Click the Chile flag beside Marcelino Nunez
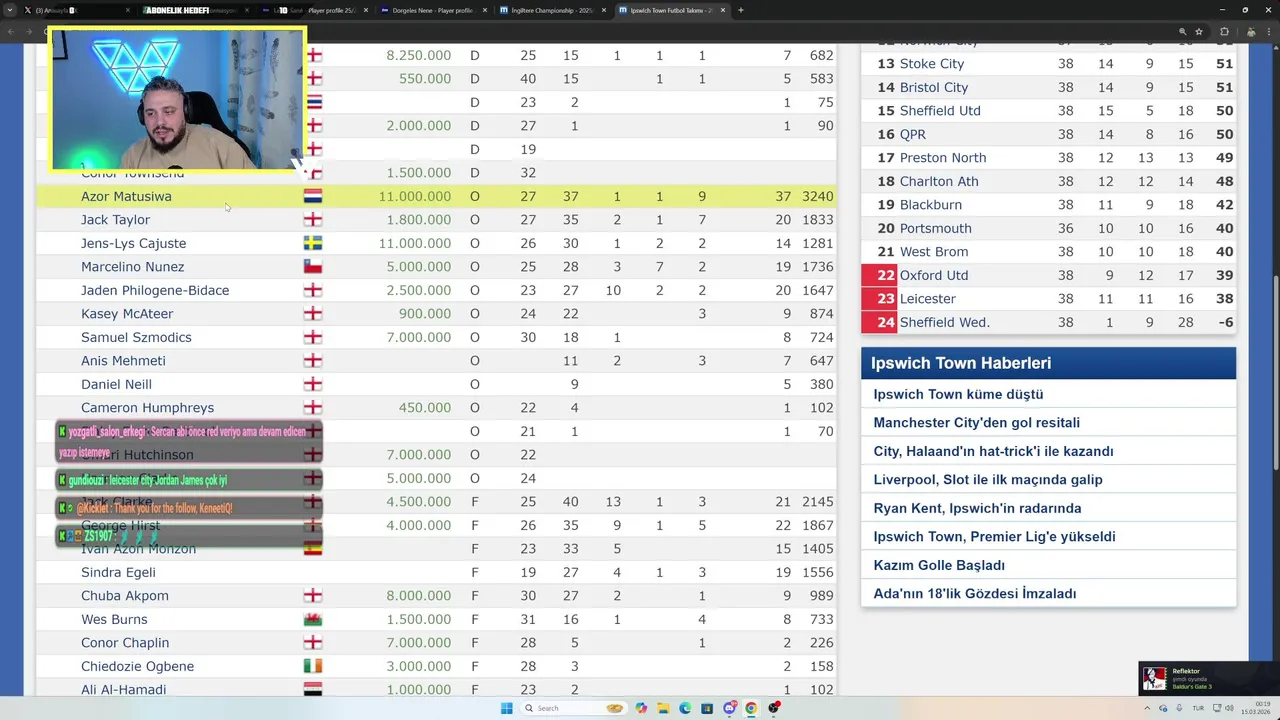The image size is (1280, 720). [313, 267]
